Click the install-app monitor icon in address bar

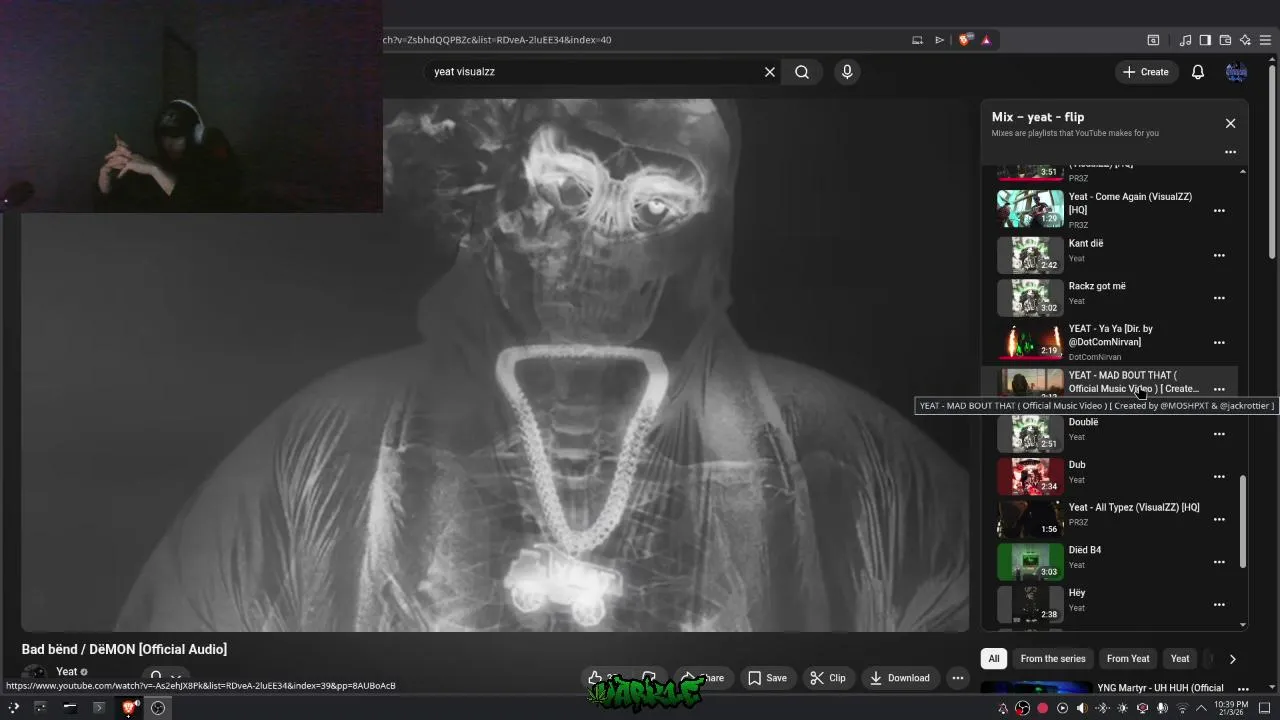917,40
